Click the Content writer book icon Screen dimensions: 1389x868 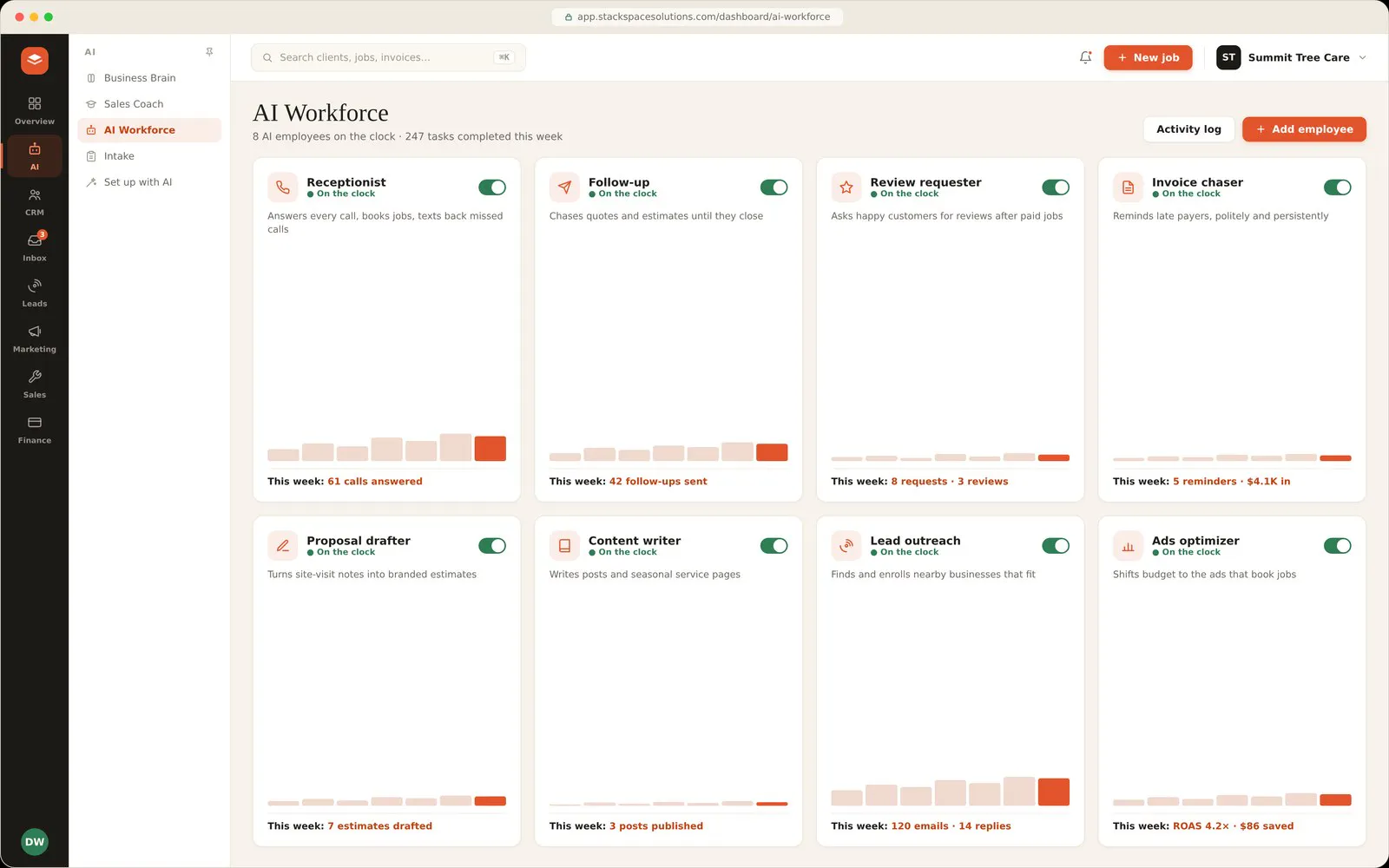click(x=564, y=546)
